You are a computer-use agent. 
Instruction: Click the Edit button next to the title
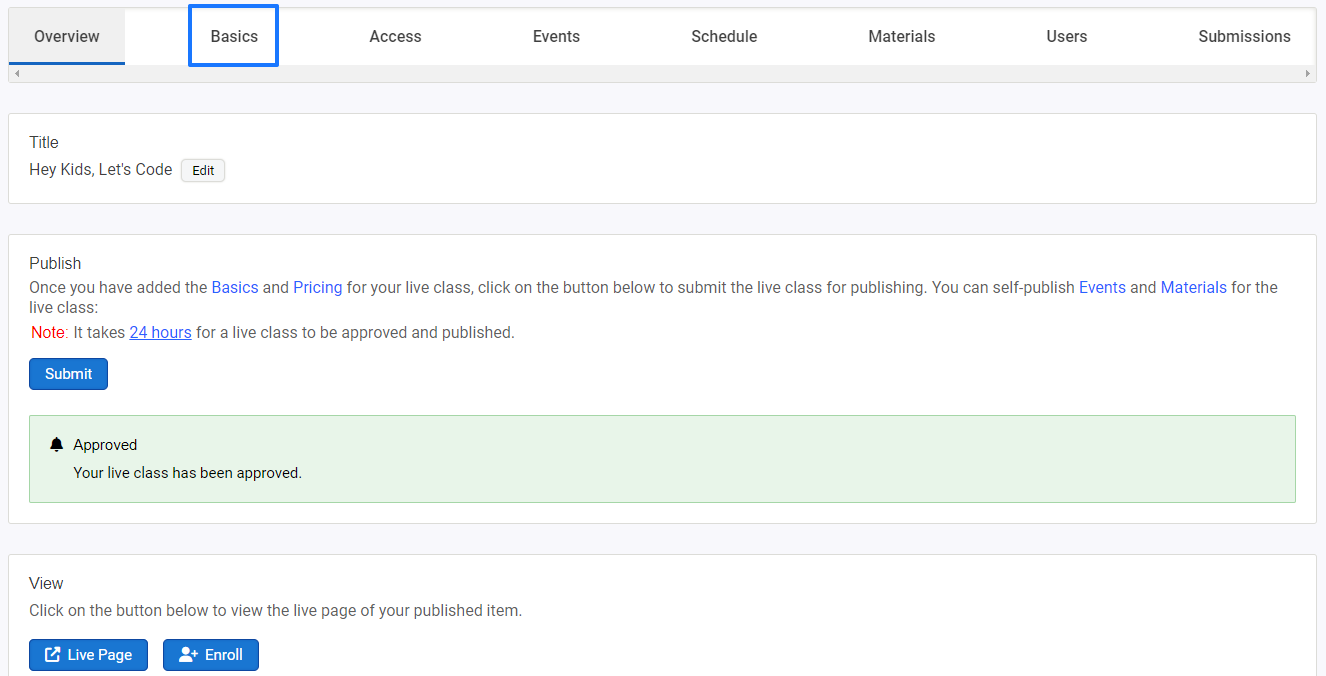click(203, 171)
